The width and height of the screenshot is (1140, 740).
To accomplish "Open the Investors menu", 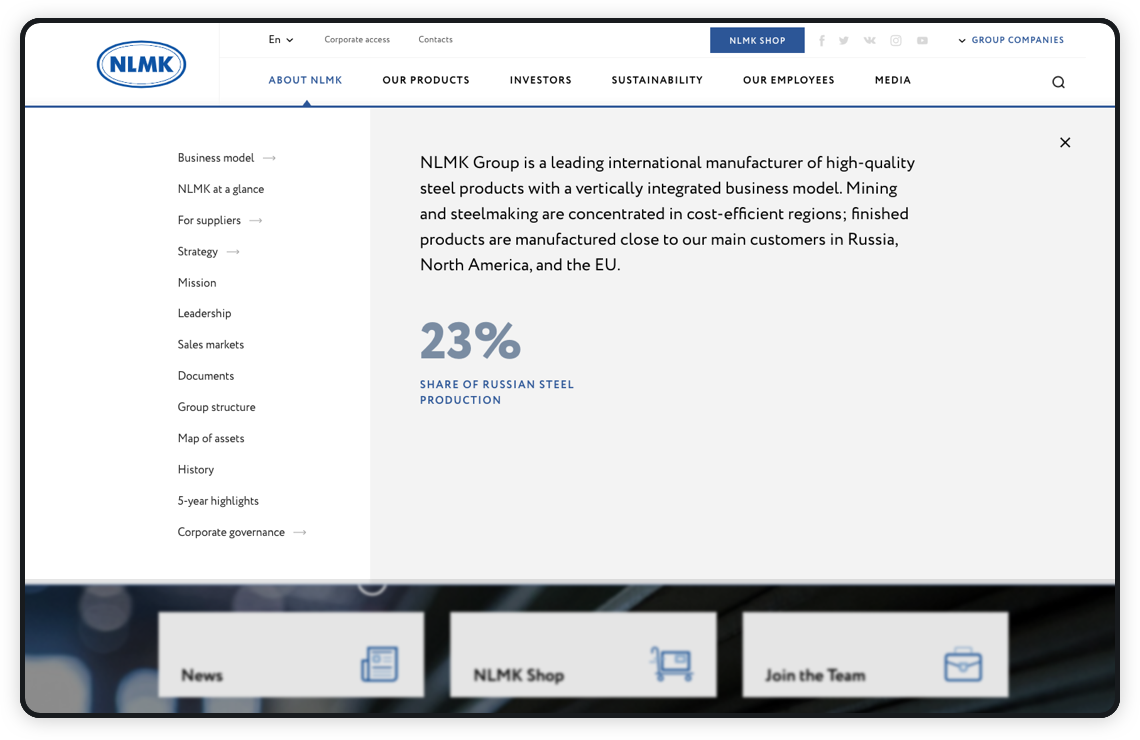I will 540,80.
